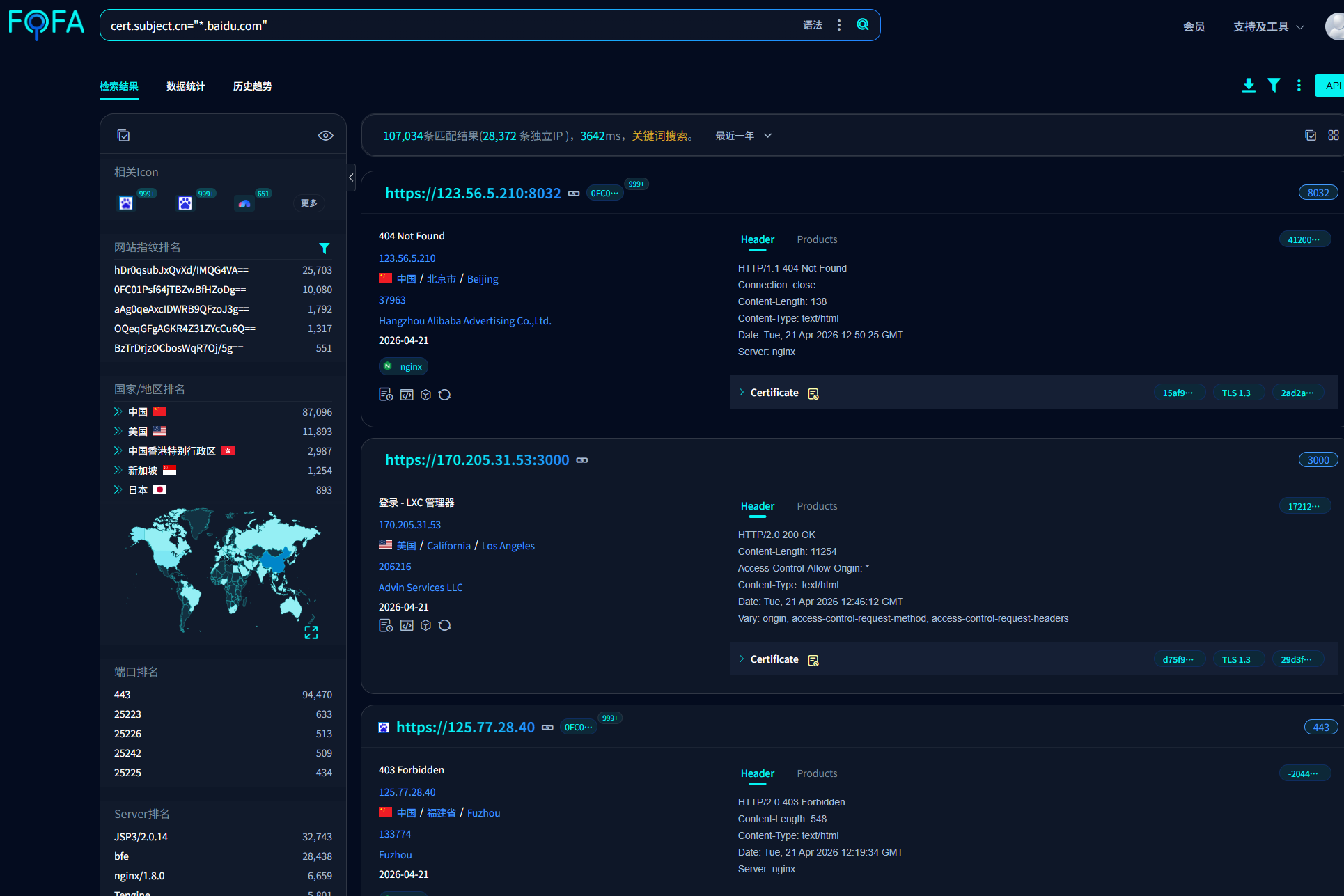Click the API button
Image resolution: width=1344 pixels, height=896 pixels.
tap(1329, 86)
